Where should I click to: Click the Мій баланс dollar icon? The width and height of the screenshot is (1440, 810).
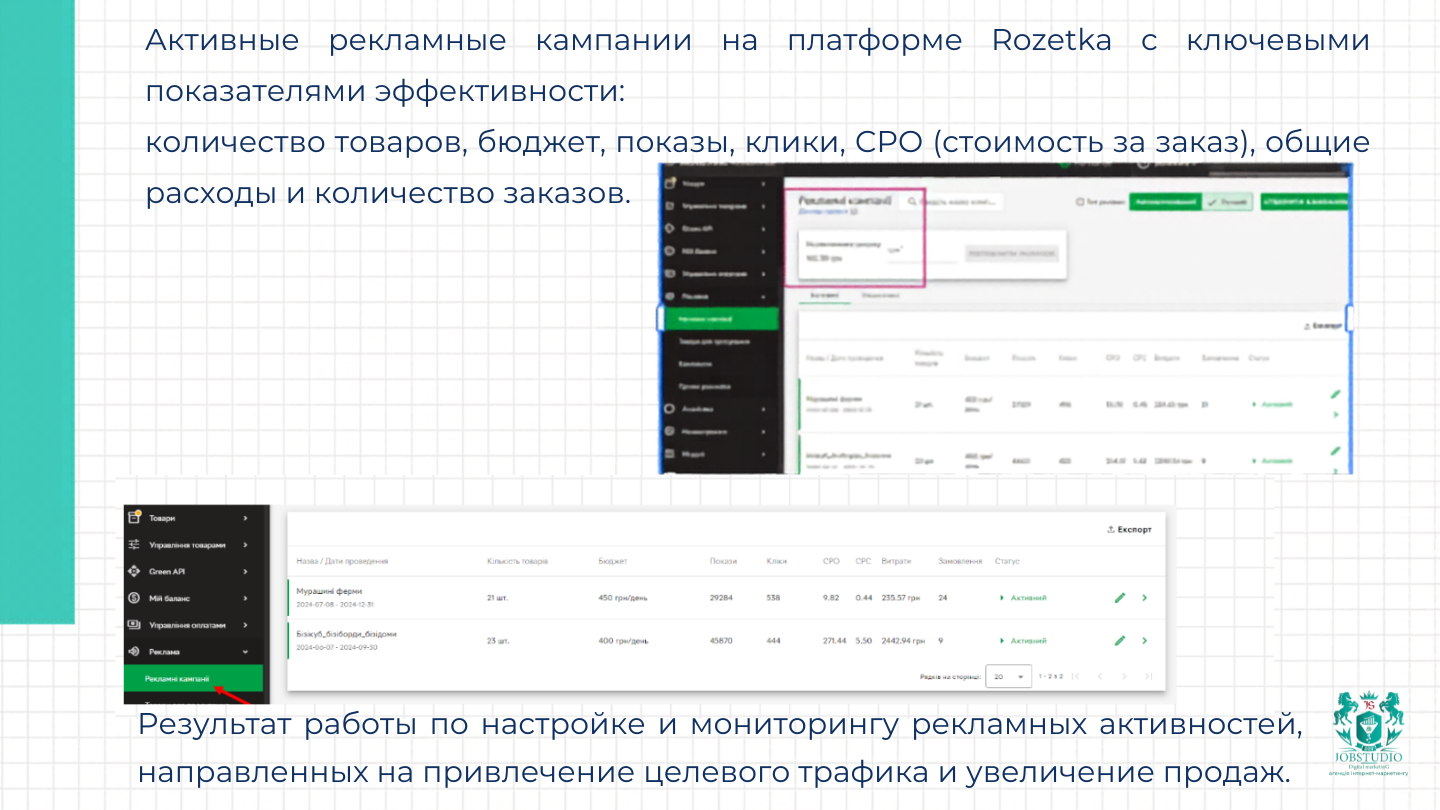[134, 597]
